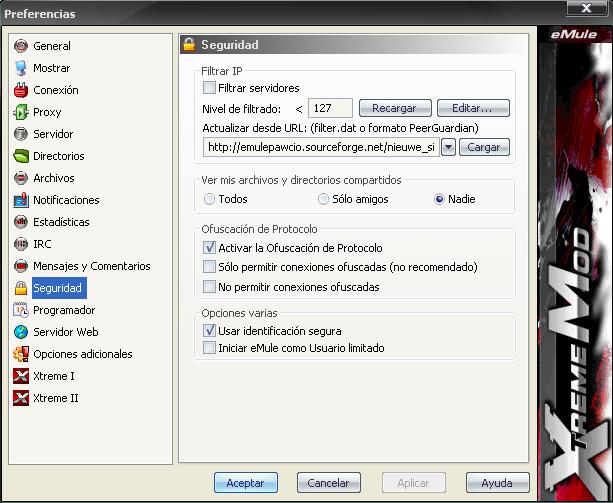The image size is (613, 503).
Task: Click the Servidor category icon
Action: [21, 134]
